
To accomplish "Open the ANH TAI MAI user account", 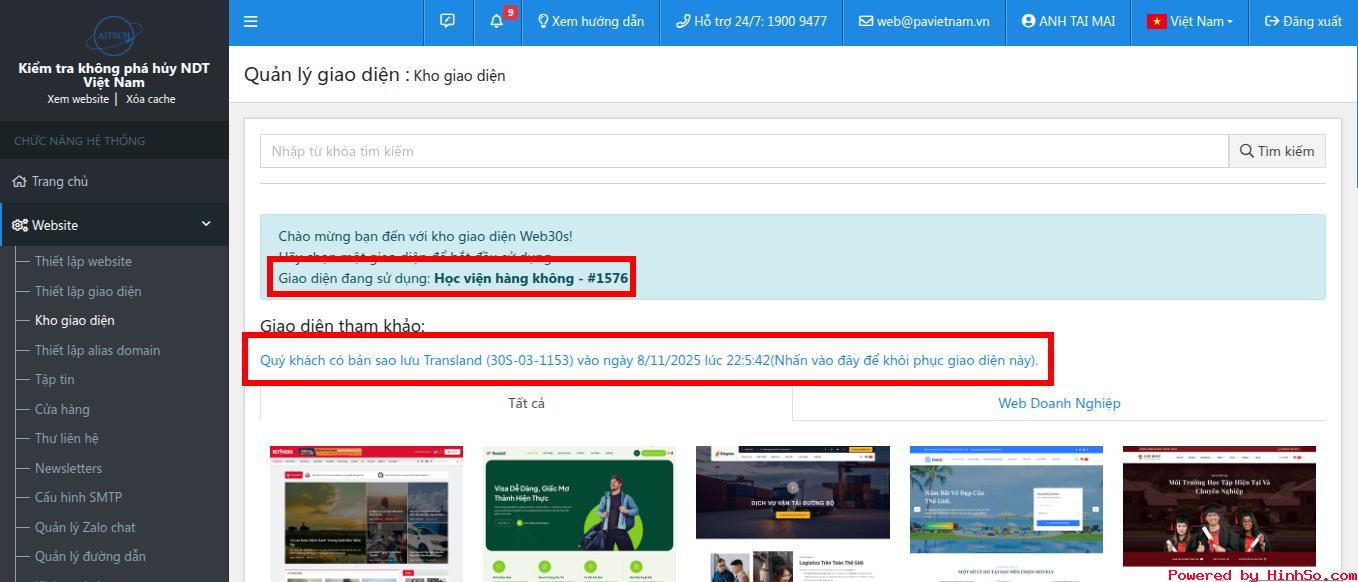I will coord(1068,21).
